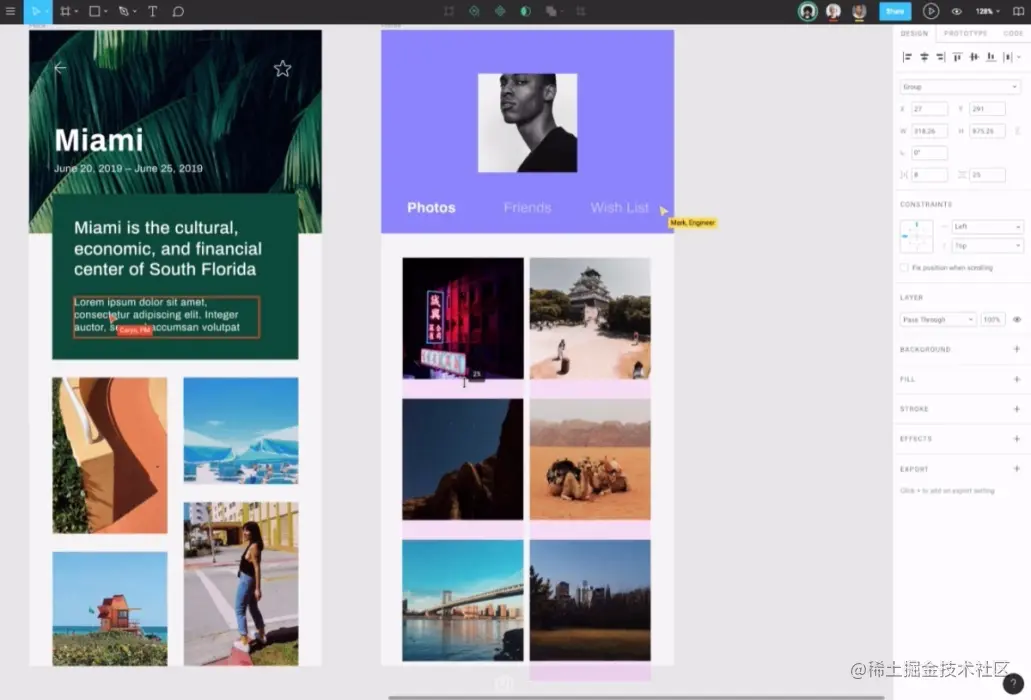Open the 128% zoom dropdown
This screenshot has width=1031, height=700.
coord(988,11)
